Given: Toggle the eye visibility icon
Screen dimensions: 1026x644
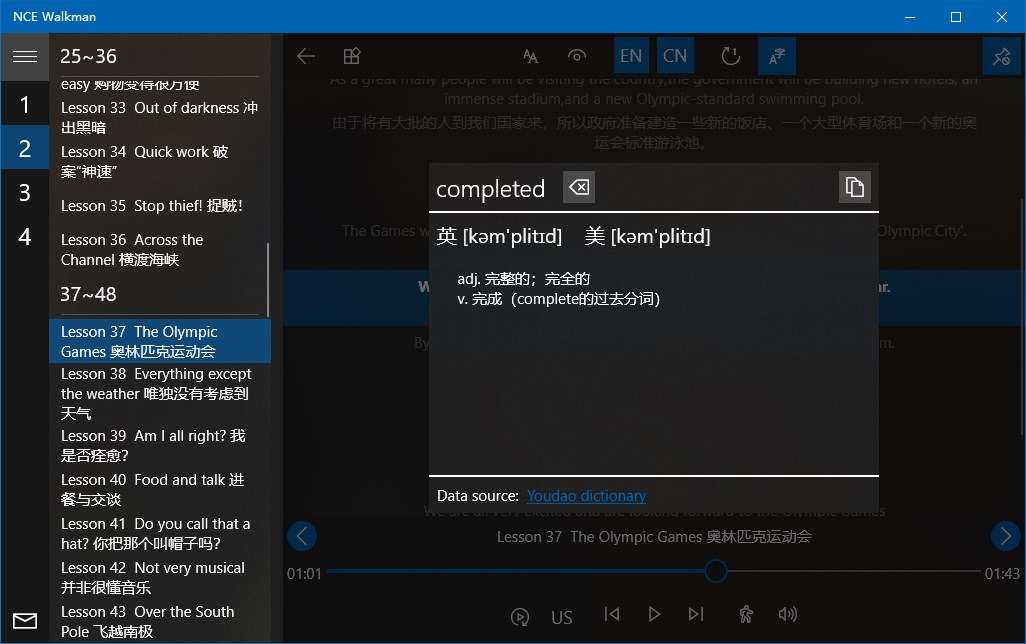Looking at the screenshot, I should (576, 56).
